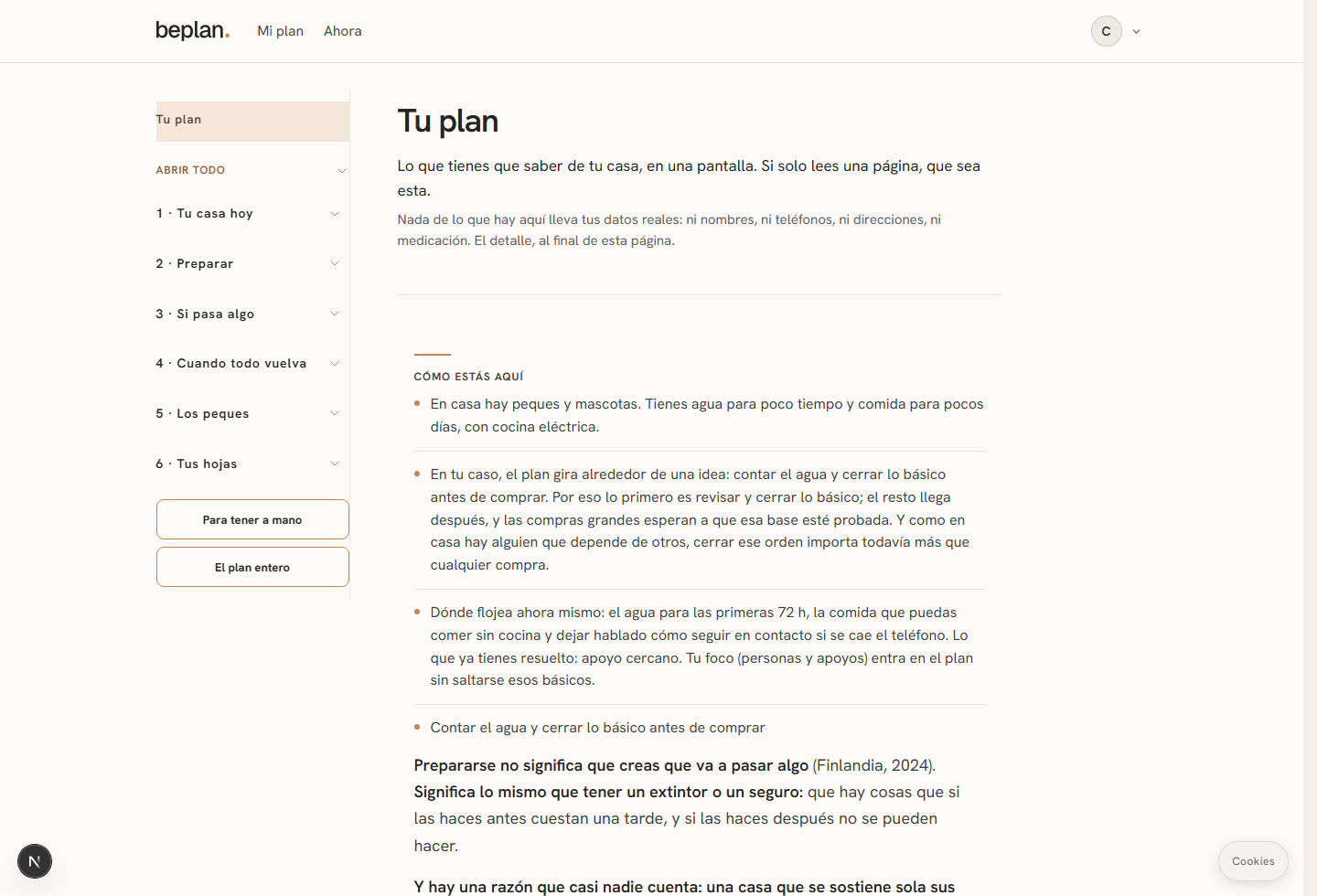Go to Mi plan
Image resolution: width=1317 pixels, height=896 pixels.
(x=280, y=31)
